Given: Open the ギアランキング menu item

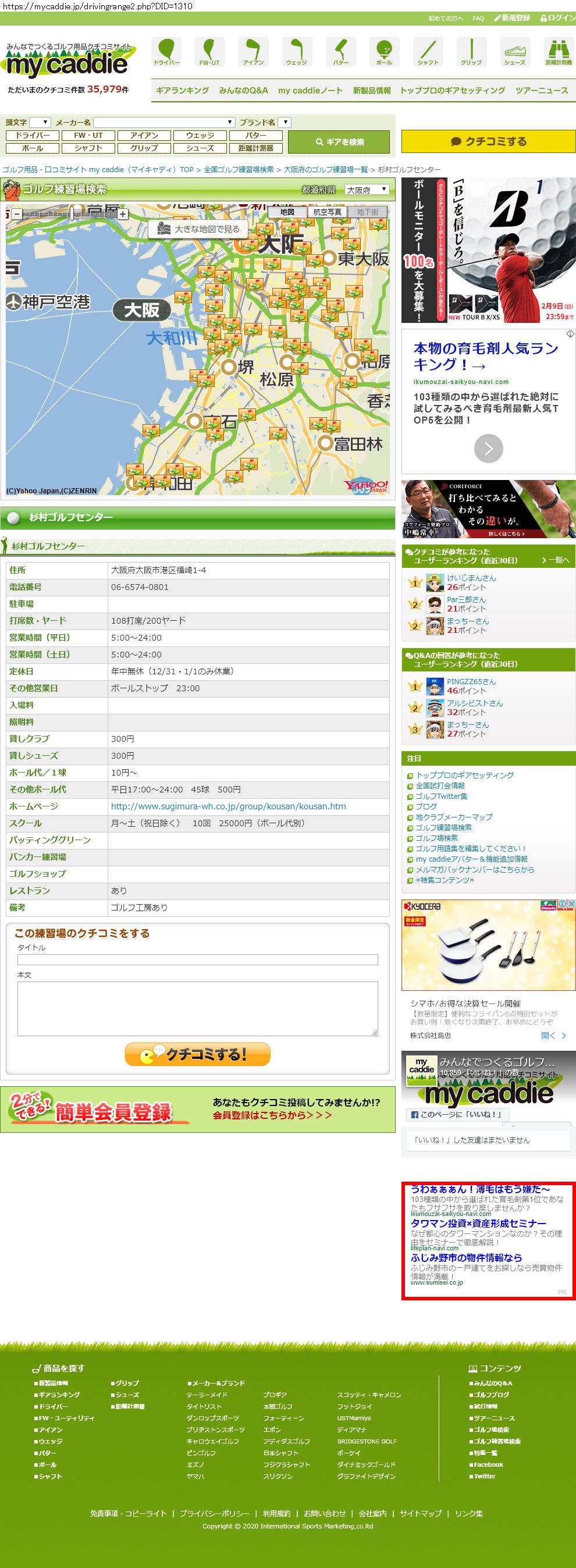Looking at the screenshot, I should 182,90.
